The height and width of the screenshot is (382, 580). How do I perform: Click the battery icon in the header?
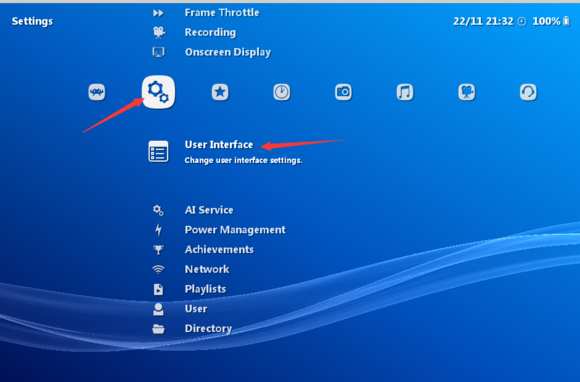[566, 21]
